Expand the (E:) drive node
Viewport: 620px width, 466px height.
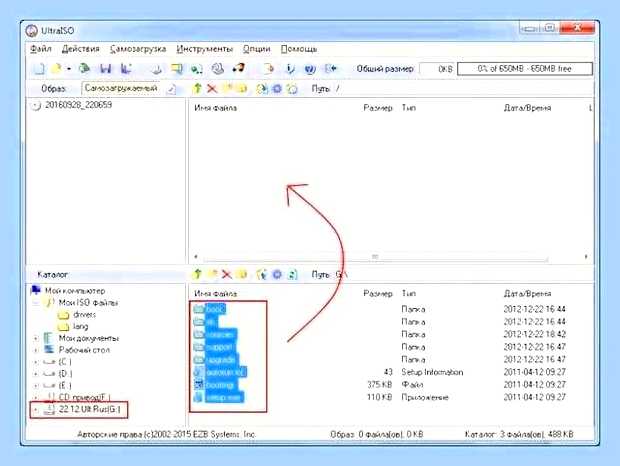(36, 386)
